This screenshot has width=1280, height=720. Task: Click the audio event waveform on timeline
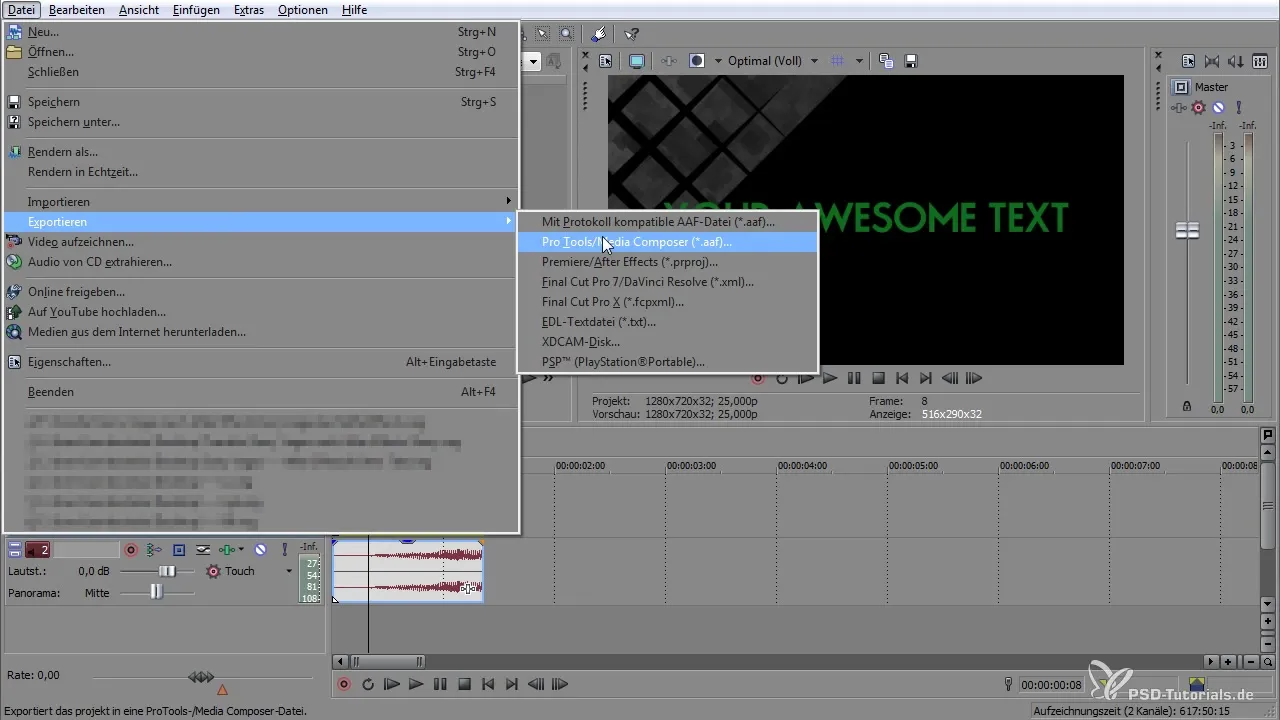408,571
